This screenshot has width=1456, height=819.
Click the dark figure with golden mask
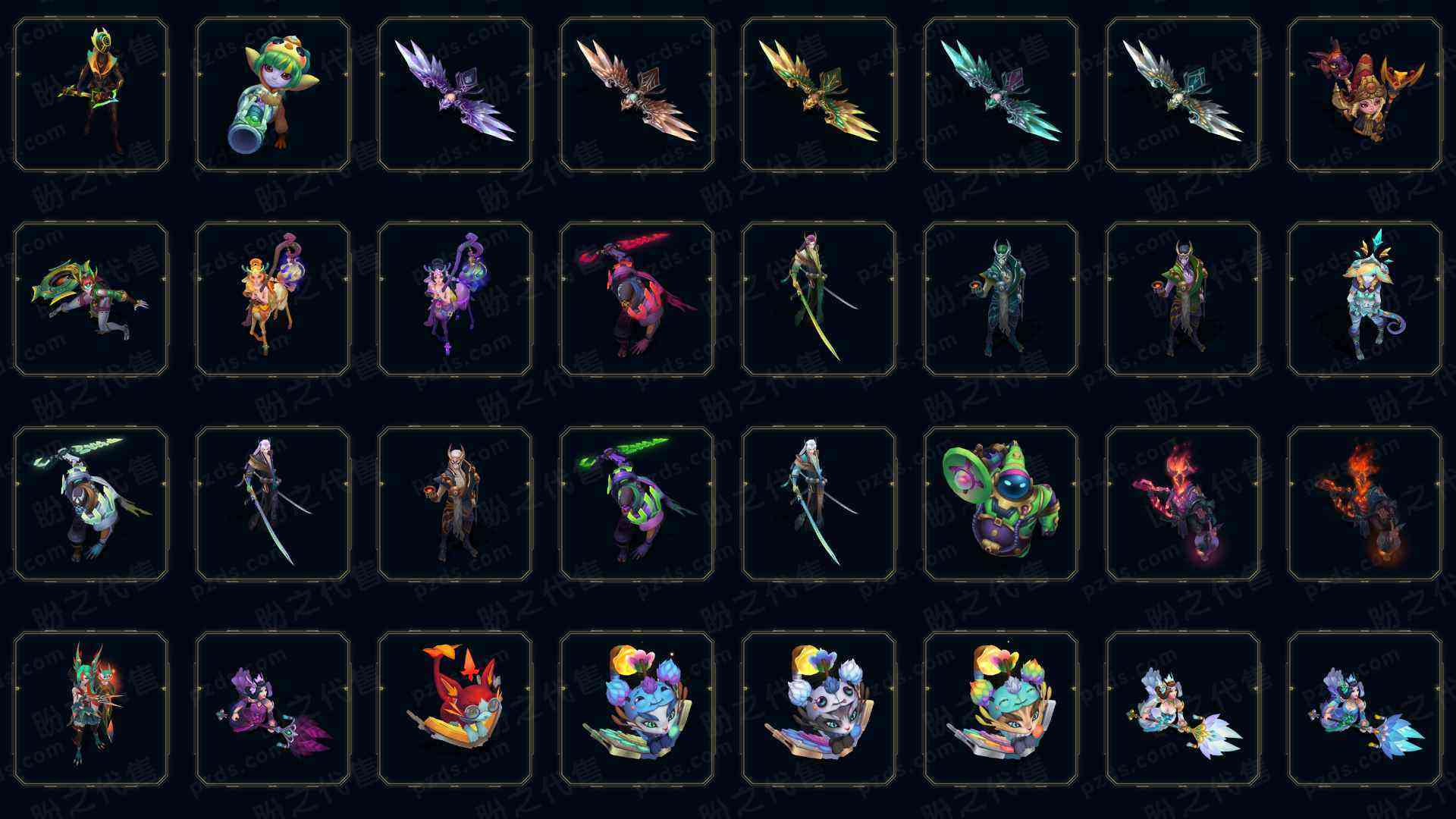91,95
